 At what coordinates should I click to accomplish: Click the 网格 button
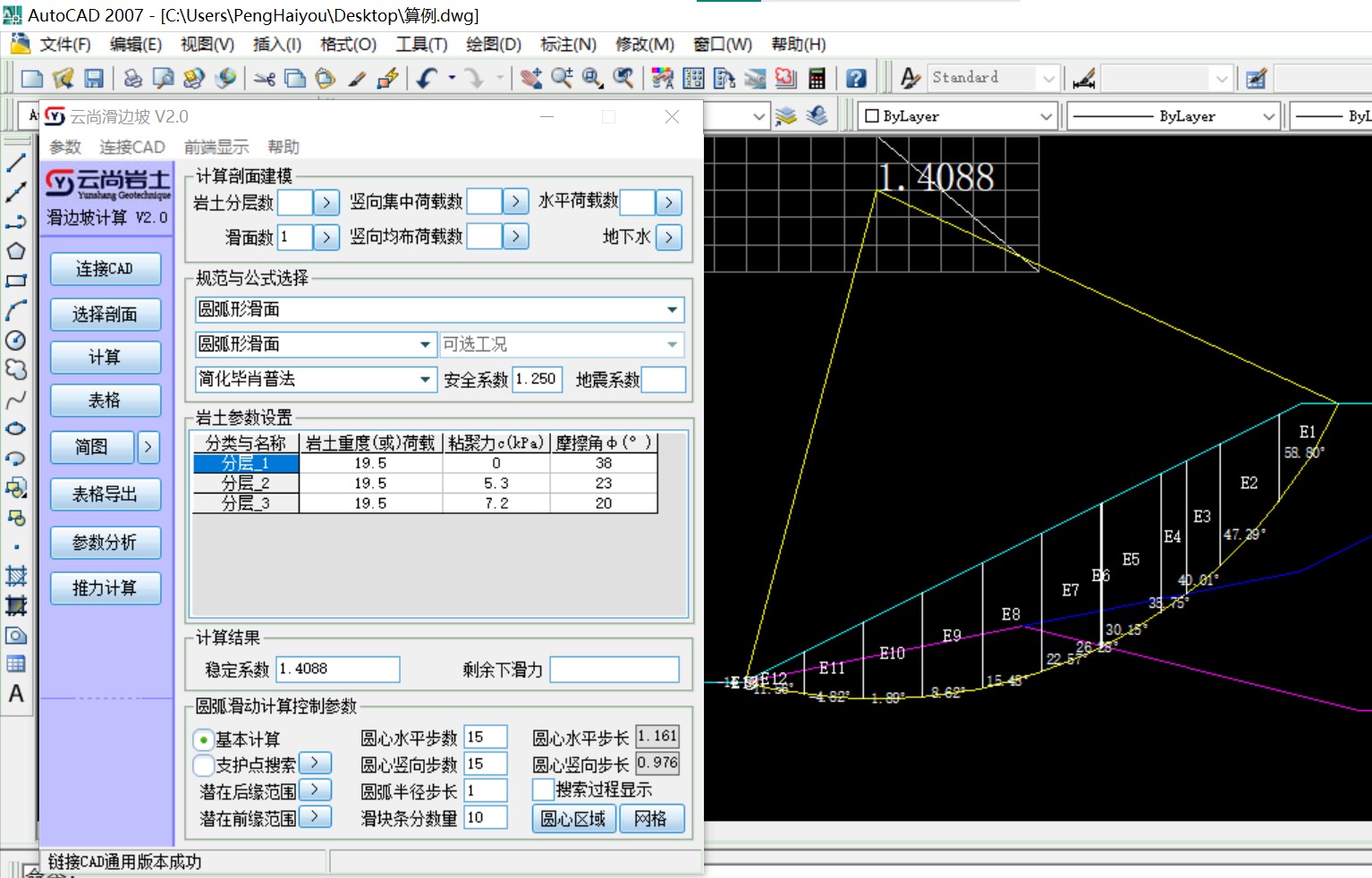pyautogui.click(x=651, y=819)
